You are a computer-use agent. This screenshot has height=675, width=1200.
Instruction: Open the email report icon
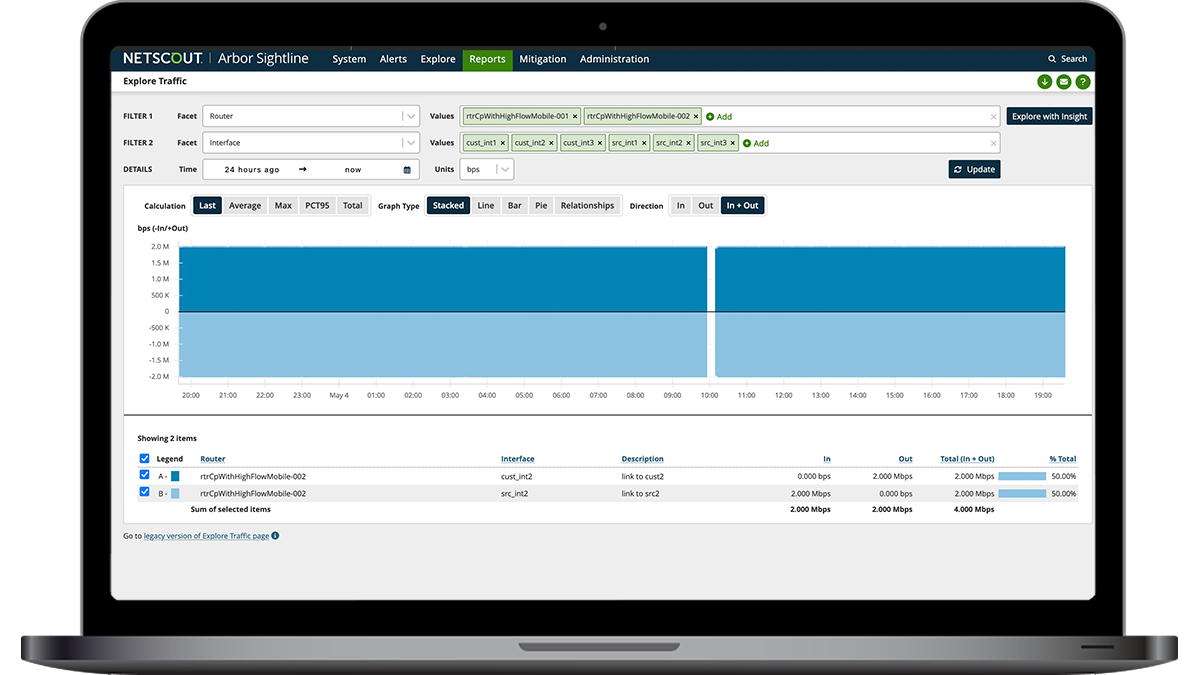pyautogui.click(x=1063, y=82)
